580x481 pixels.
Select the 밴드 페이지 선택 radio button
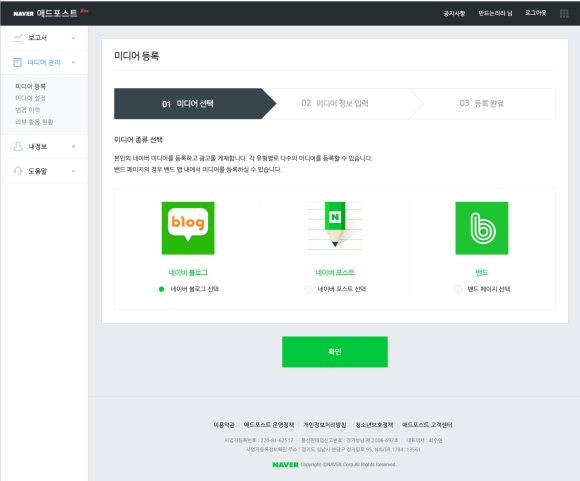pos(458,289)
